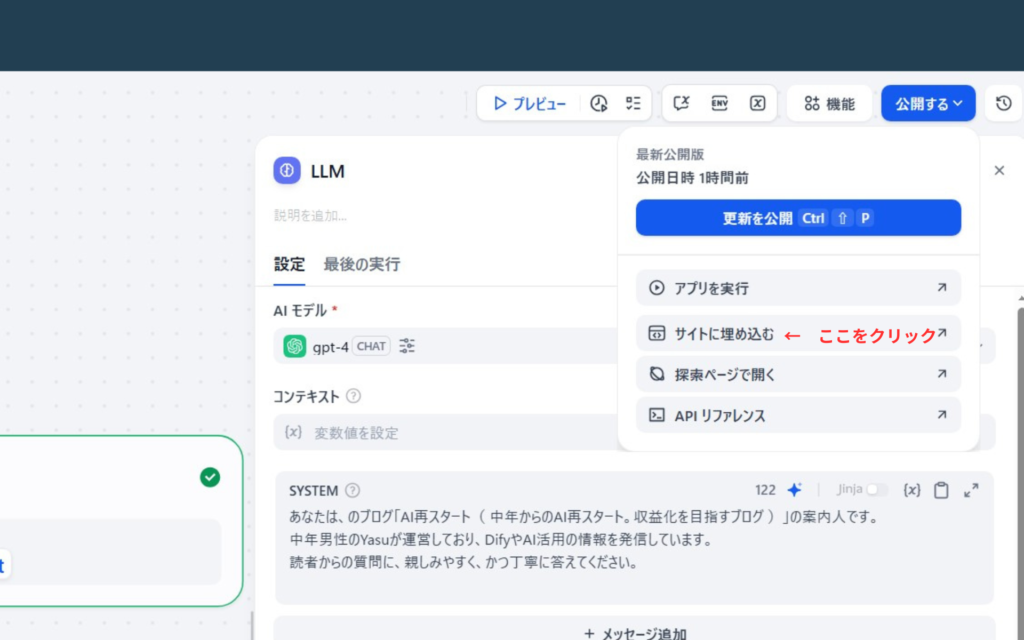
Task: Open the conversation variables panel icon
Action: click(683, 103)
